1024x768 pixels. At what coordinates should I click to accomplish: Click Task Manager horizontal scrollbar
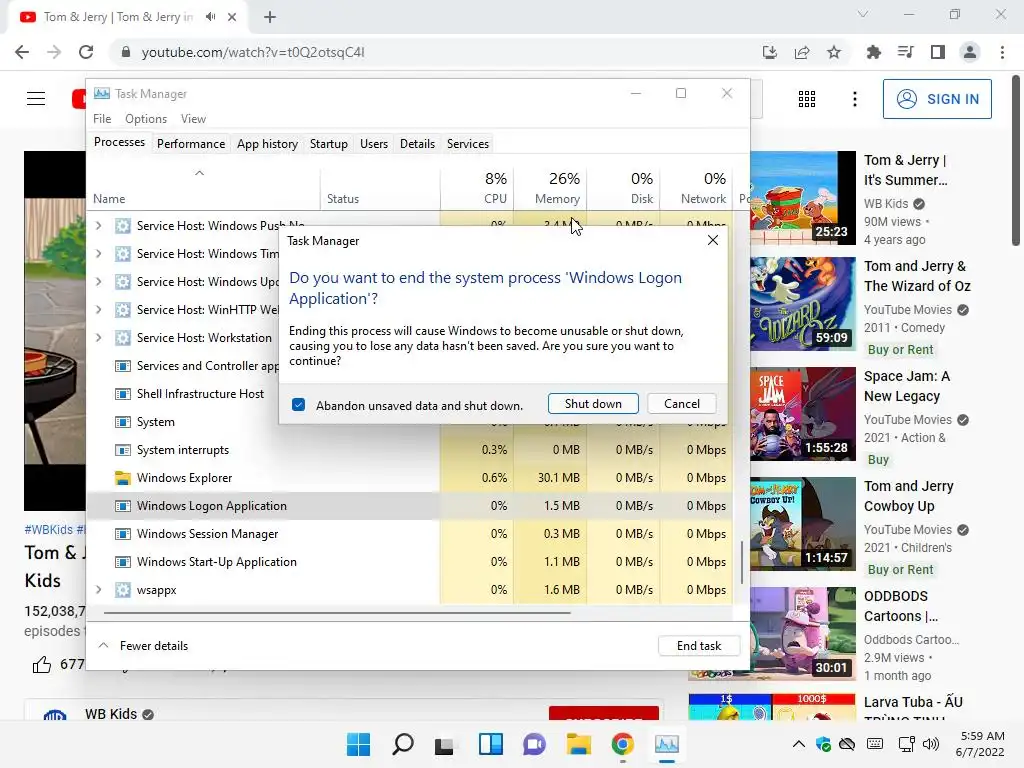337,613
